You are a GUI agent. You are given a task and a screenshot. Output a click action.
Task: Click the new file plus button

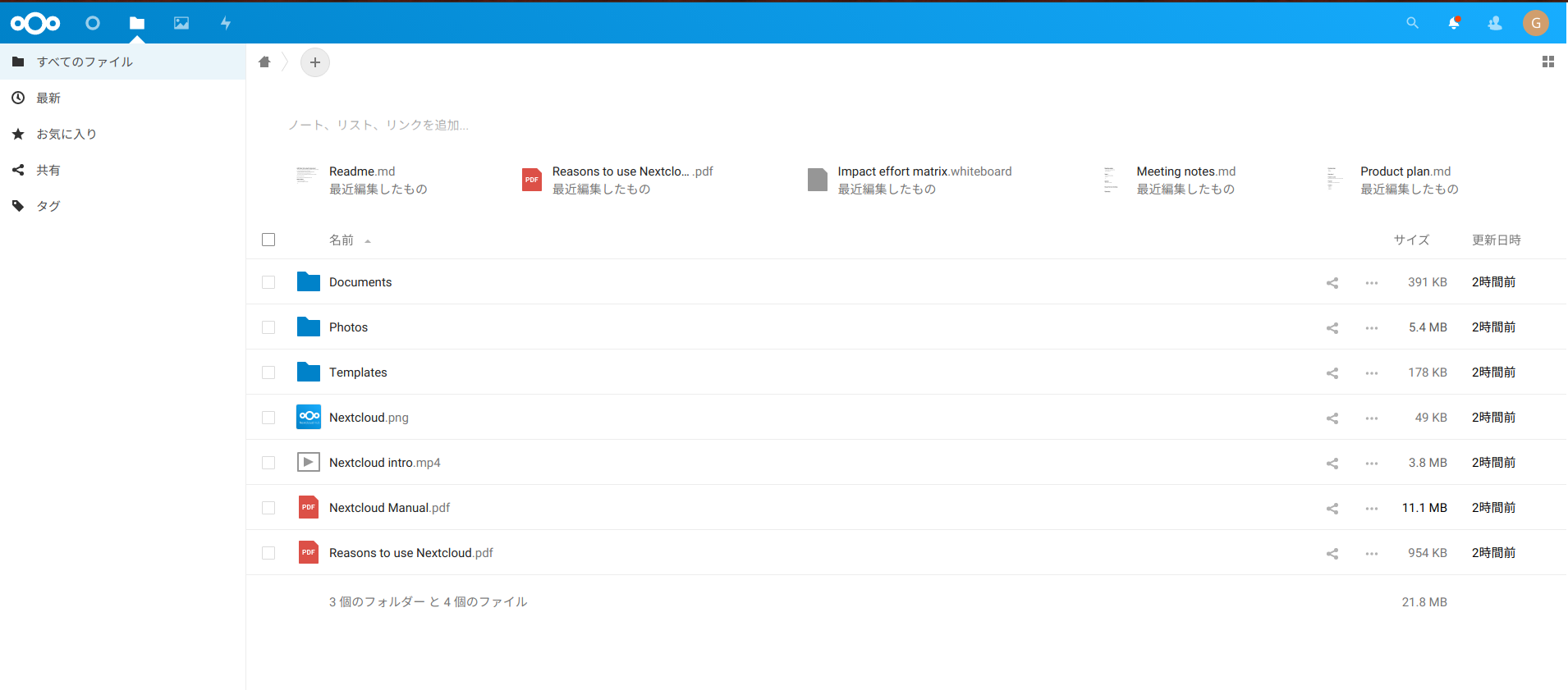click(x=315, y=62)
